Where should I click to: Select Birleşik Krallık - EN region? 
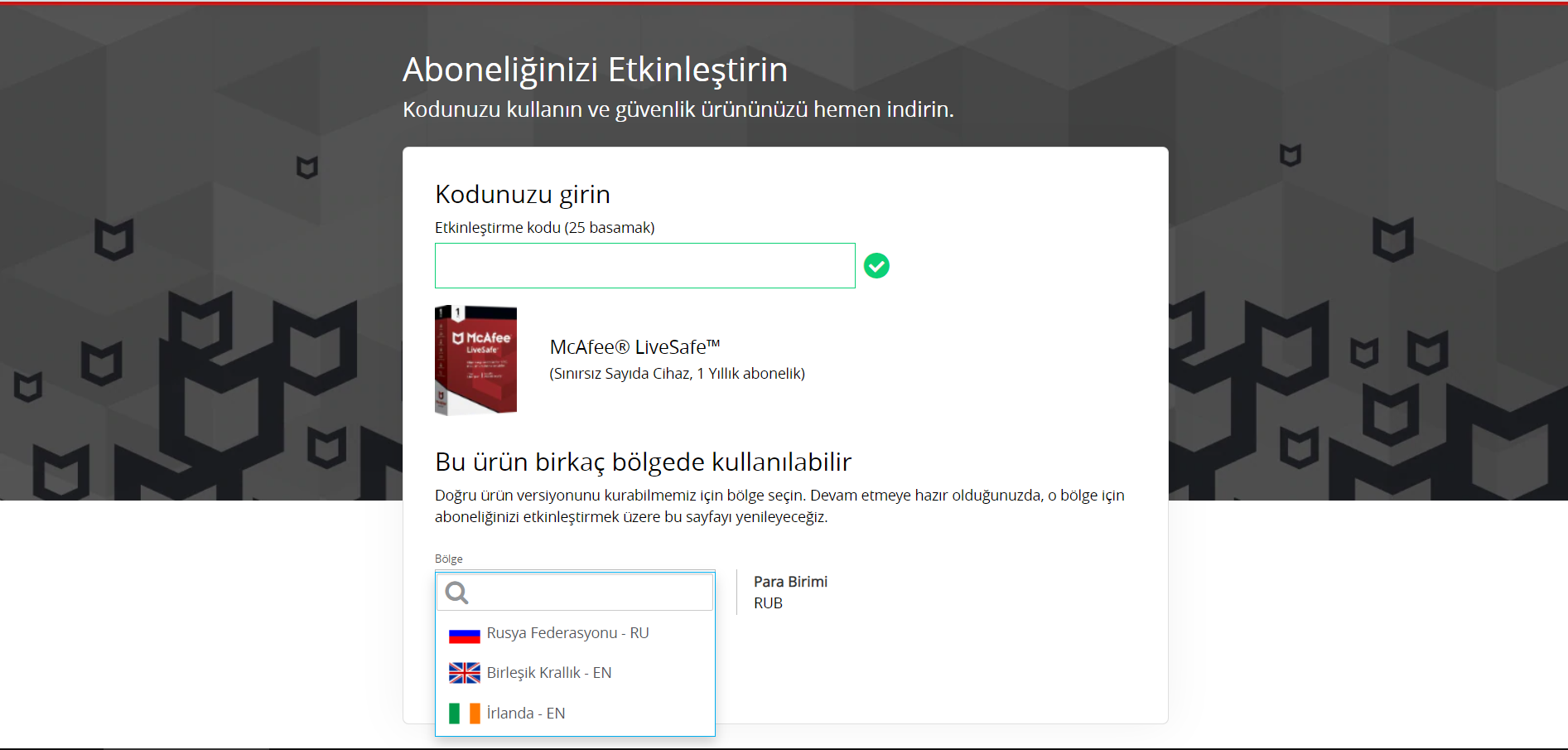(x=575, y=673)
